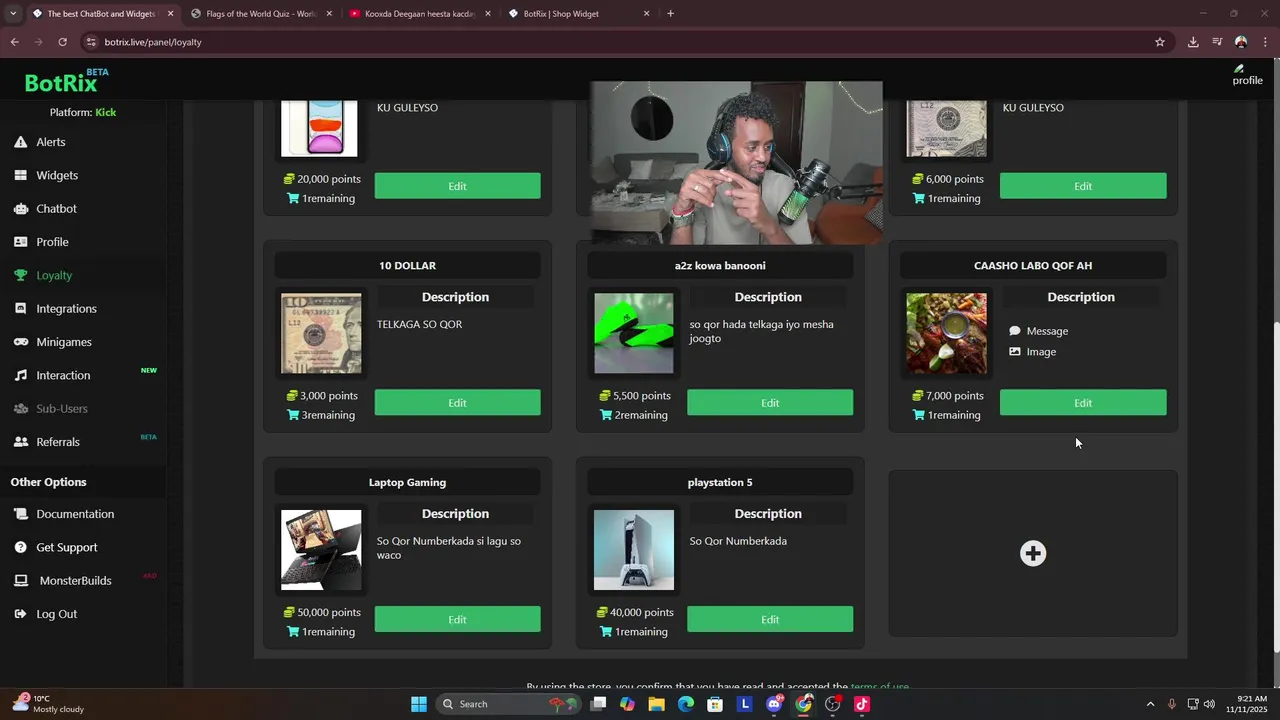Edit the CAASHO LABO QOF AH item
Viewport: 1280px width, 720px height.
point(1083,403)
